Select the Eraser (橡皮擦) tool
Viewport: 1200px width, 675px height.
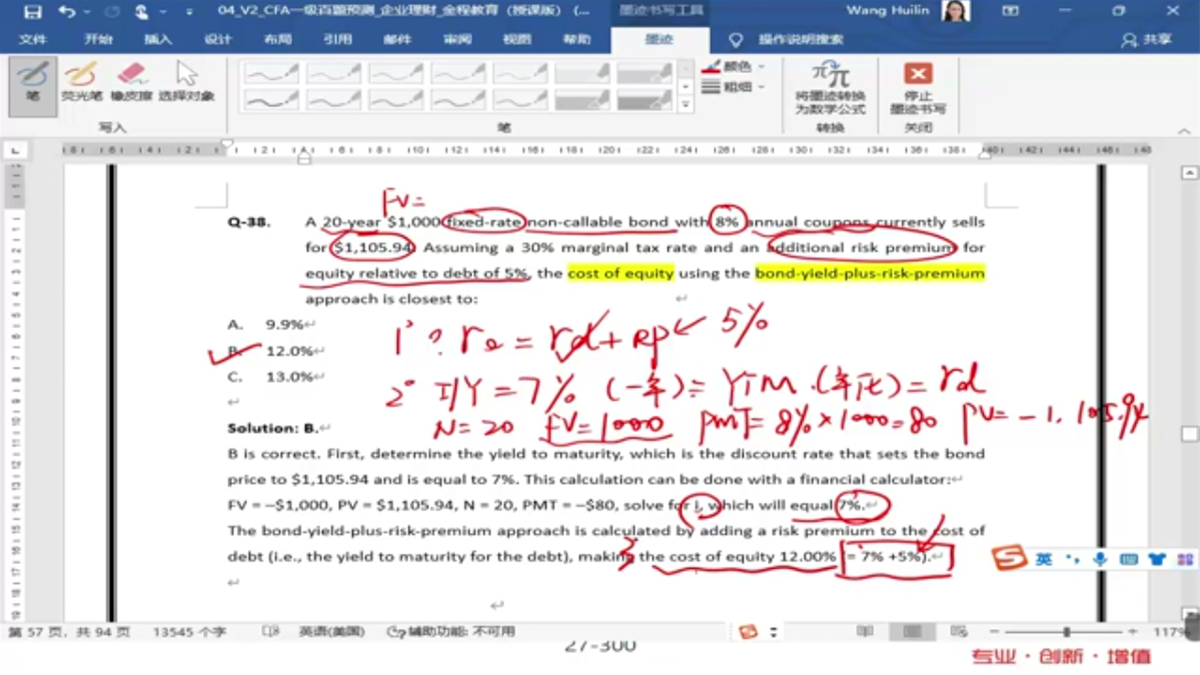click(131, 83)
